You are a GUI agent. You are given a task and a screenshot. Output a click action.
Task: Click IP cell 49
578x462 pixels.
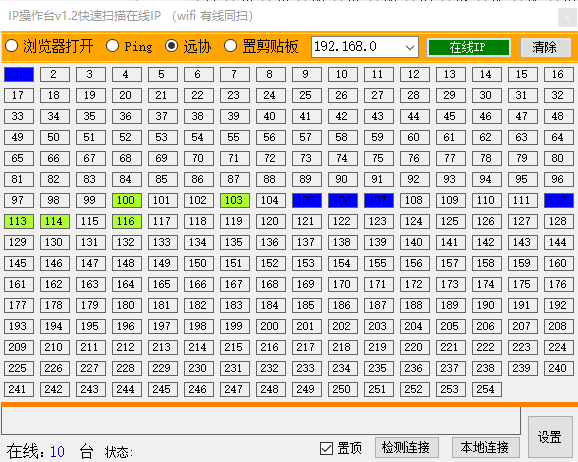[x=19, y=138]
